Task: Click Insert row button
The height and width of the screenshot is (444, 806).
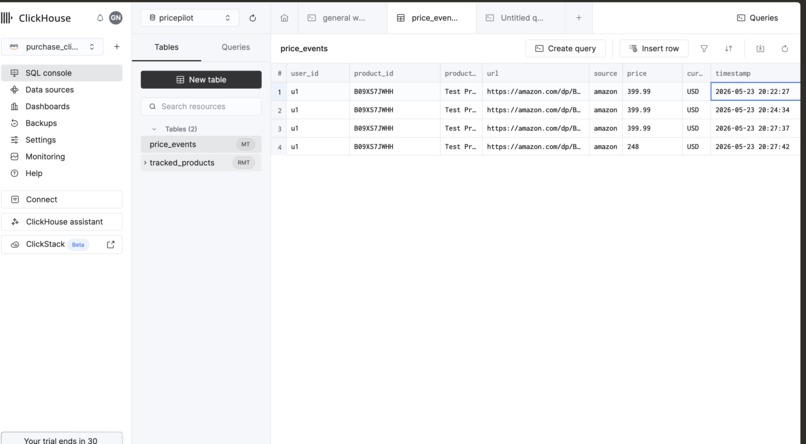Action: coord(654,48)
